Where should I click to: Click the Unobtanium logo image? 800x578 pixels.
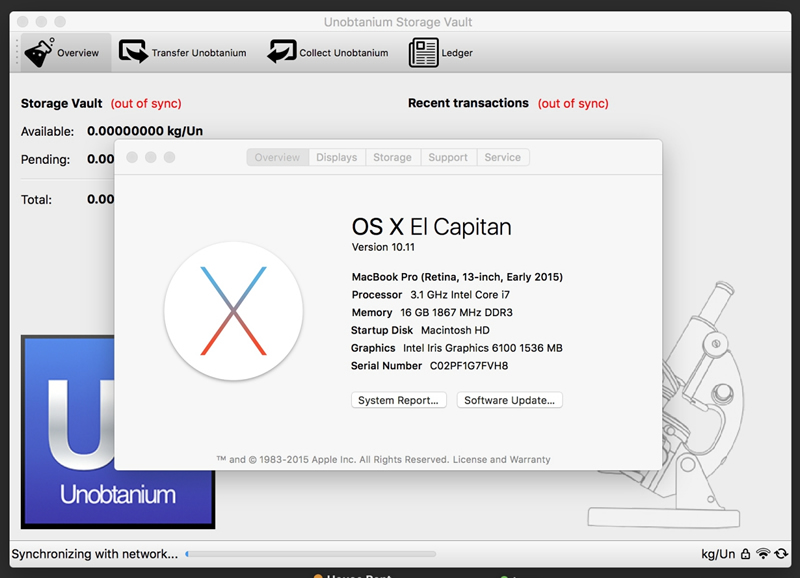pyautogui.click(x=117, y=432)
